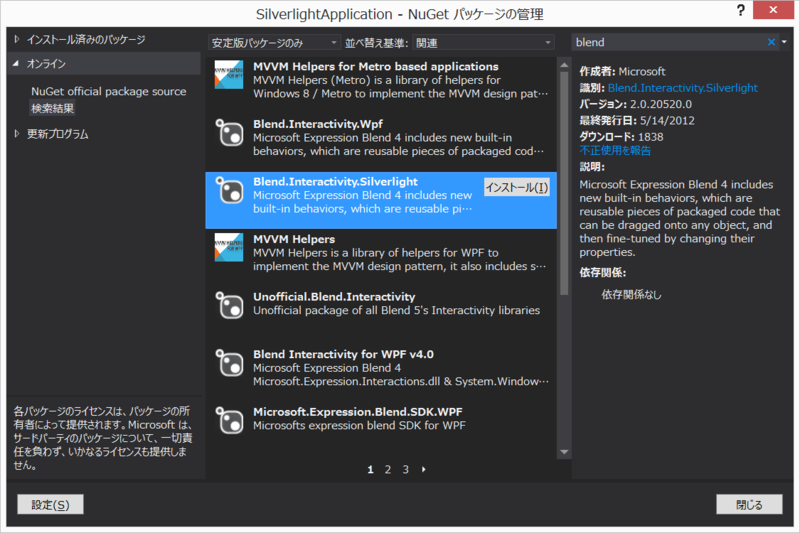Click the package list scrollbar thumb

[x=564, y=183]
